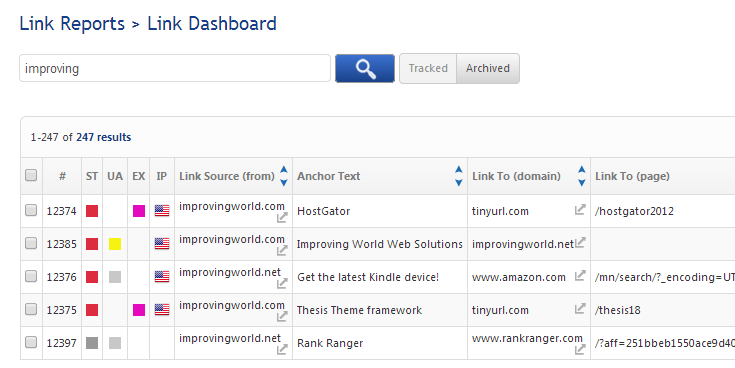
Task: Open external link icon under www.rankranger.com
Action: tap(580, 349)
